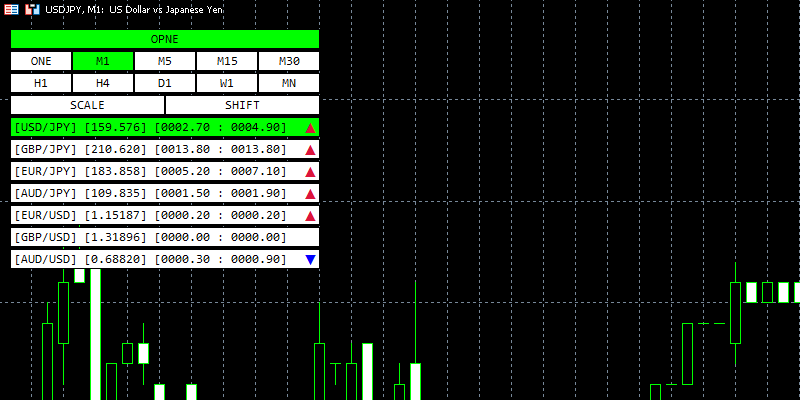Toggle the SCALE option

pos(87,105)
